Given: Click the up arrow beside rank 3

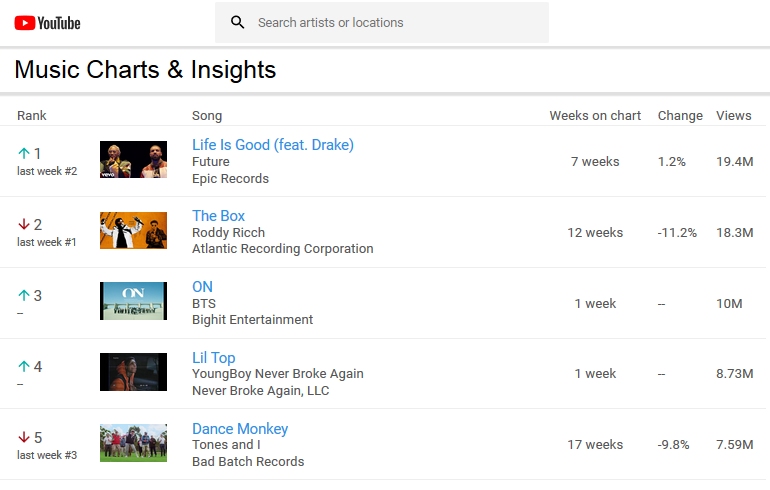Looking at the screenshot, I should [x=24, y=295].
